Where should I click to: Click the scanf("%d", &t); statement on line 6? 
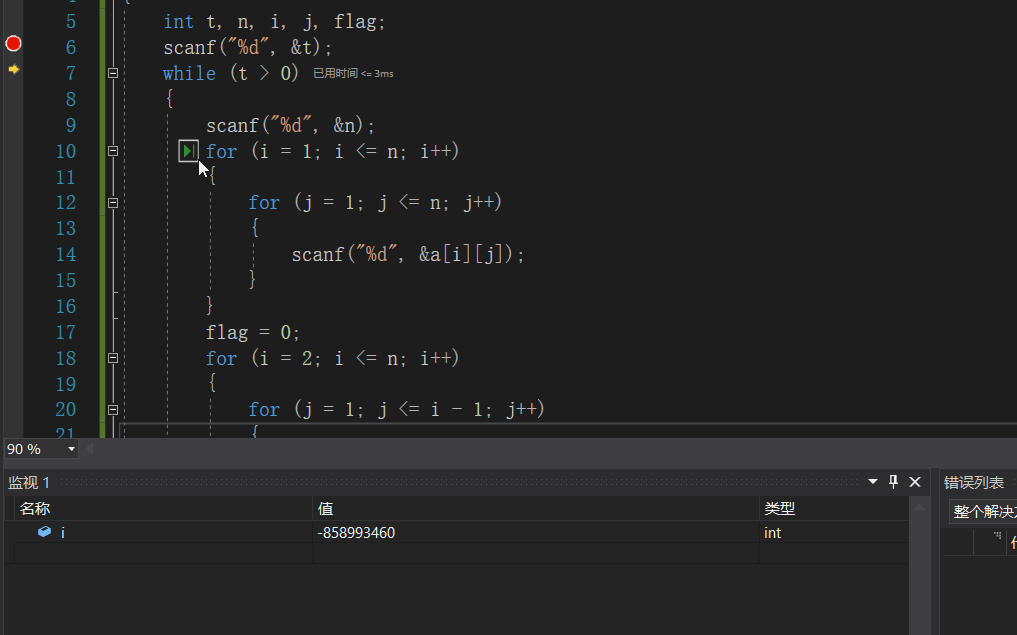click(248, 47)
